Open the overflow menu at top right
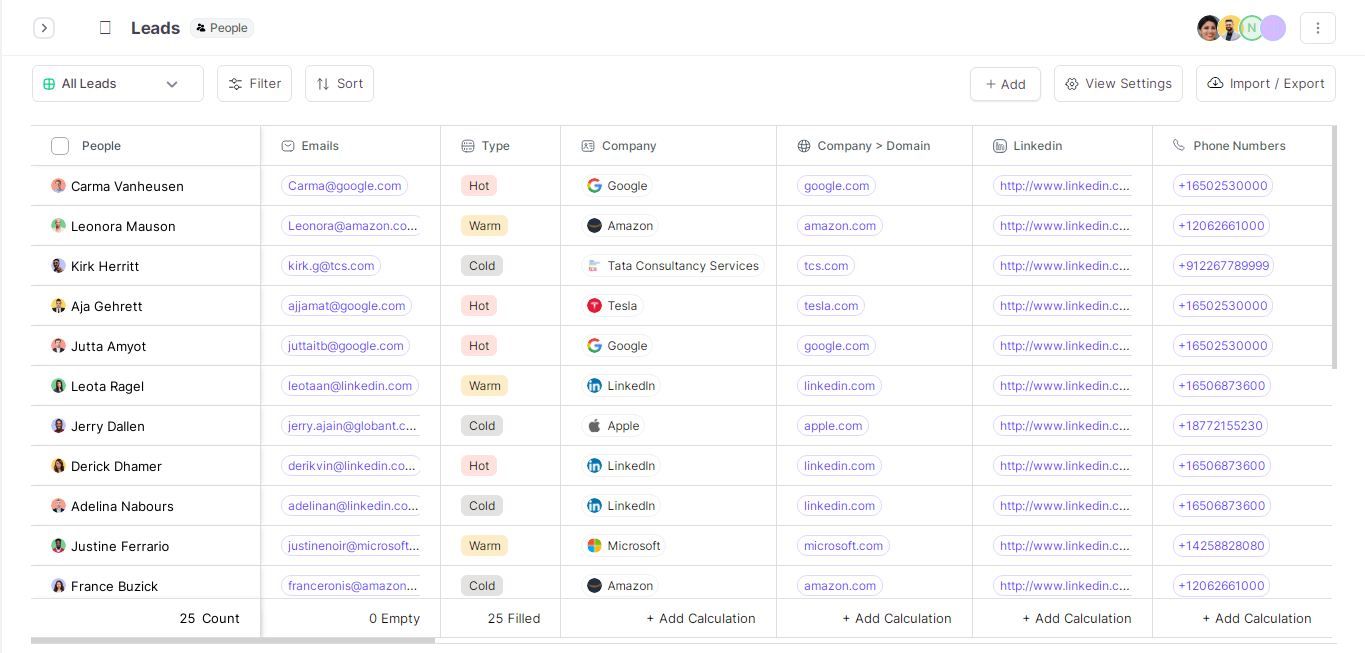The width and height of the screenshot is (1365, 653). click(x=1318, y=28)
